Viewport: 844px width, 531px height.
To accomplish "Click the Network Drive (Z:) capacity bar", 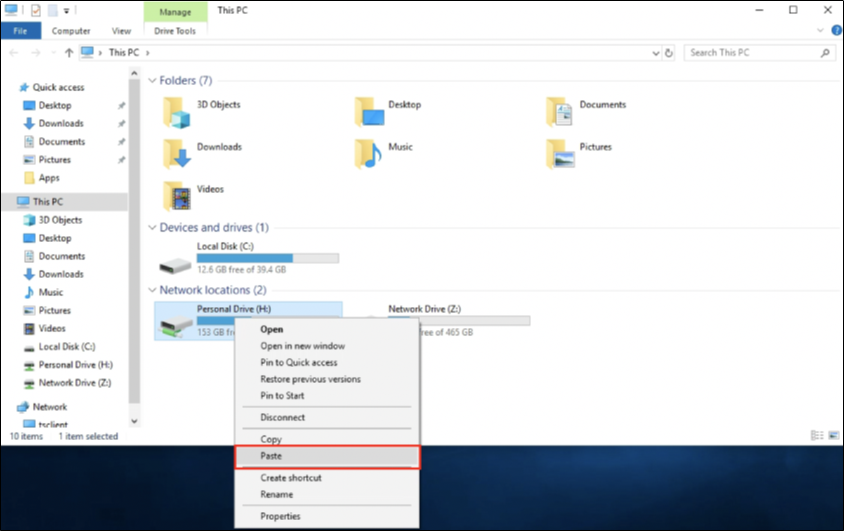I will [459, 321].
